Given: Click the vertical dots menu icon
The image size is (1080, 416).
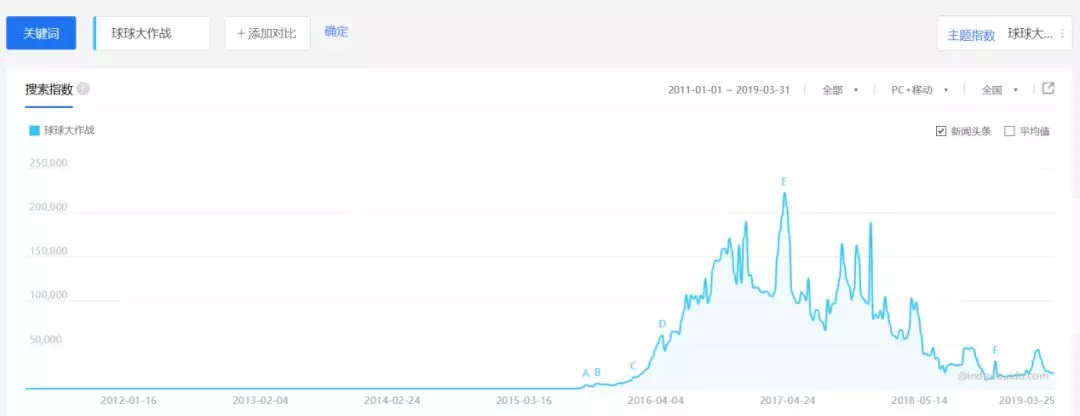Looking at the screenshot, I should 1062,34.
